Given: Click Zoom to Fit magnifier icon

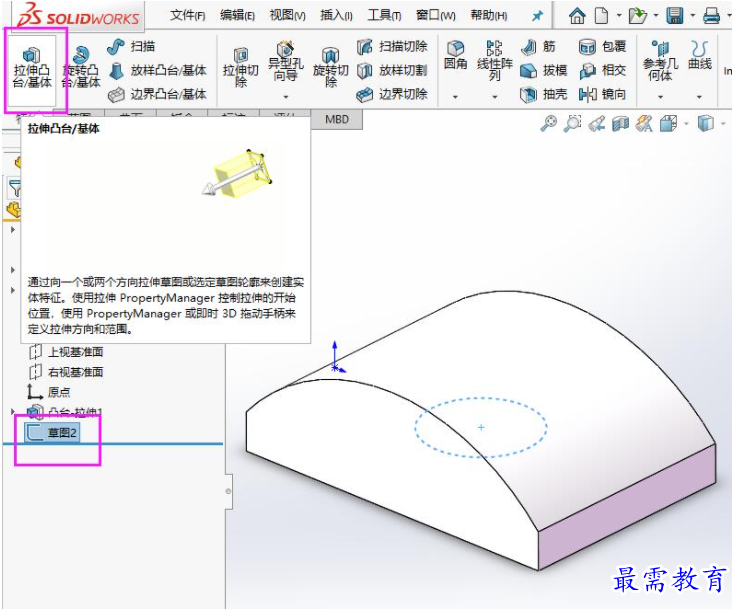Looking at the screenshot, I should (x=548, y=124).
